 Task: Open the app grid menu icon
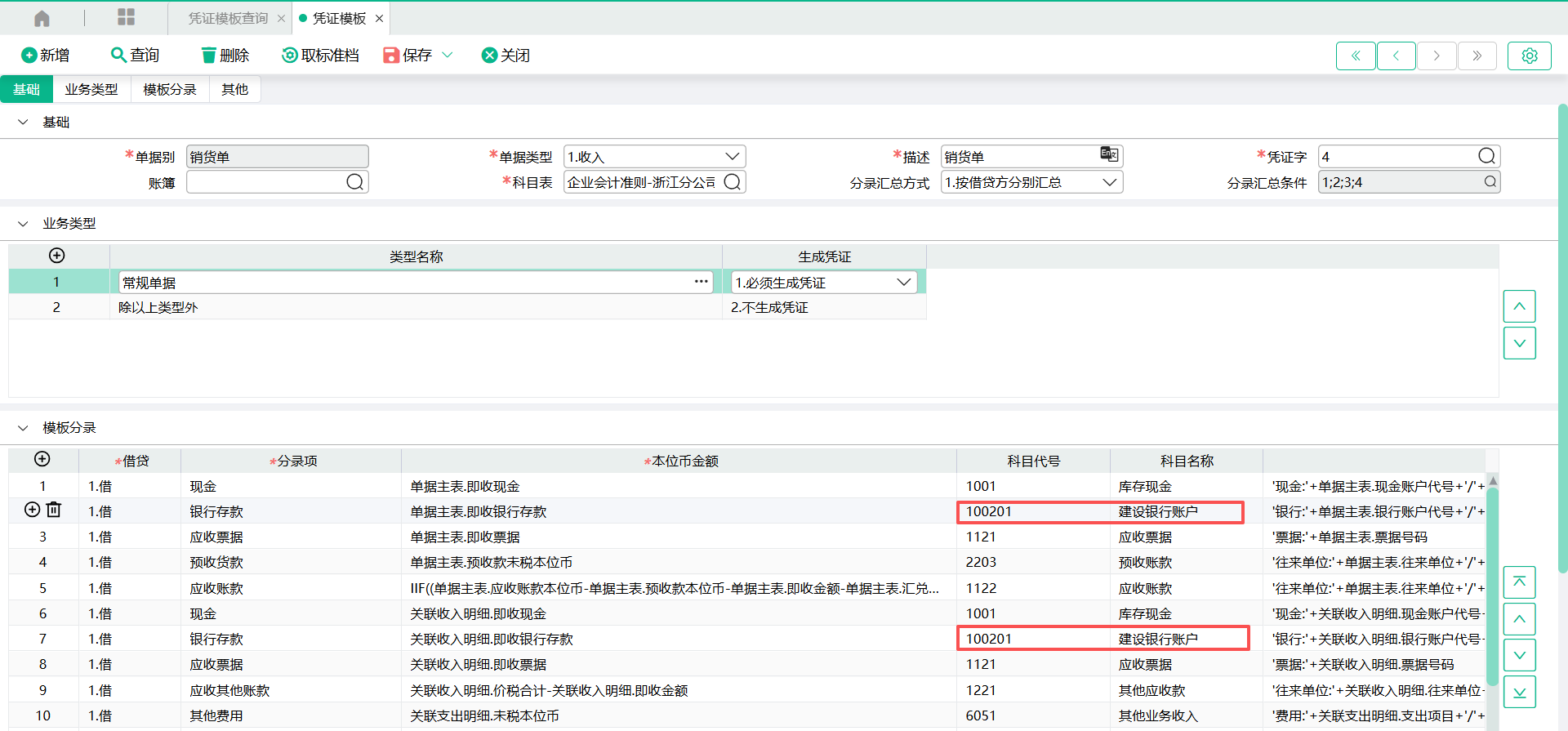click(126, 17)
